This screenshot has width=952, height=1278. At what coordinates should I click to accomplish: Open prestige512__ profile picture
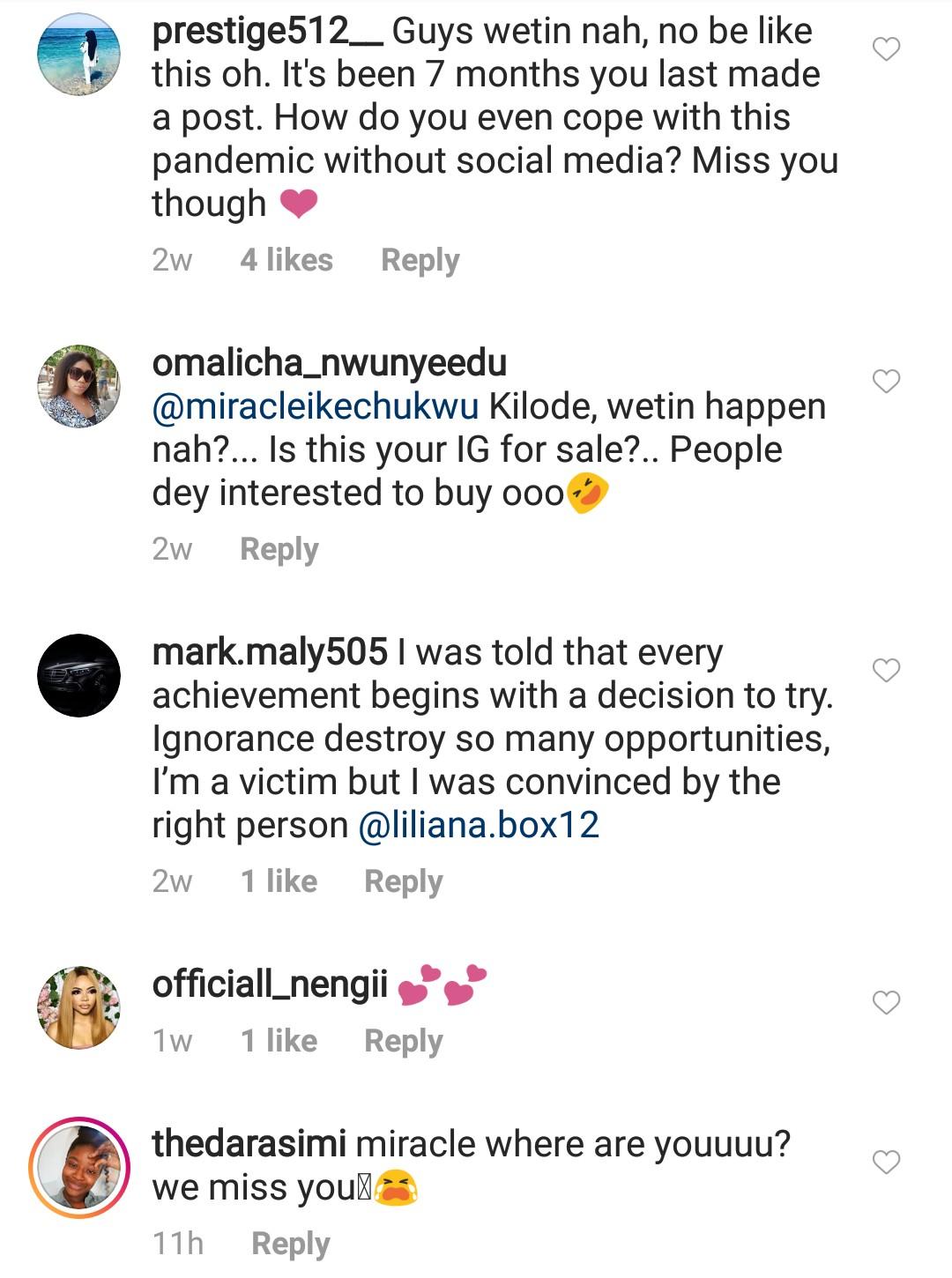(79, 54)
